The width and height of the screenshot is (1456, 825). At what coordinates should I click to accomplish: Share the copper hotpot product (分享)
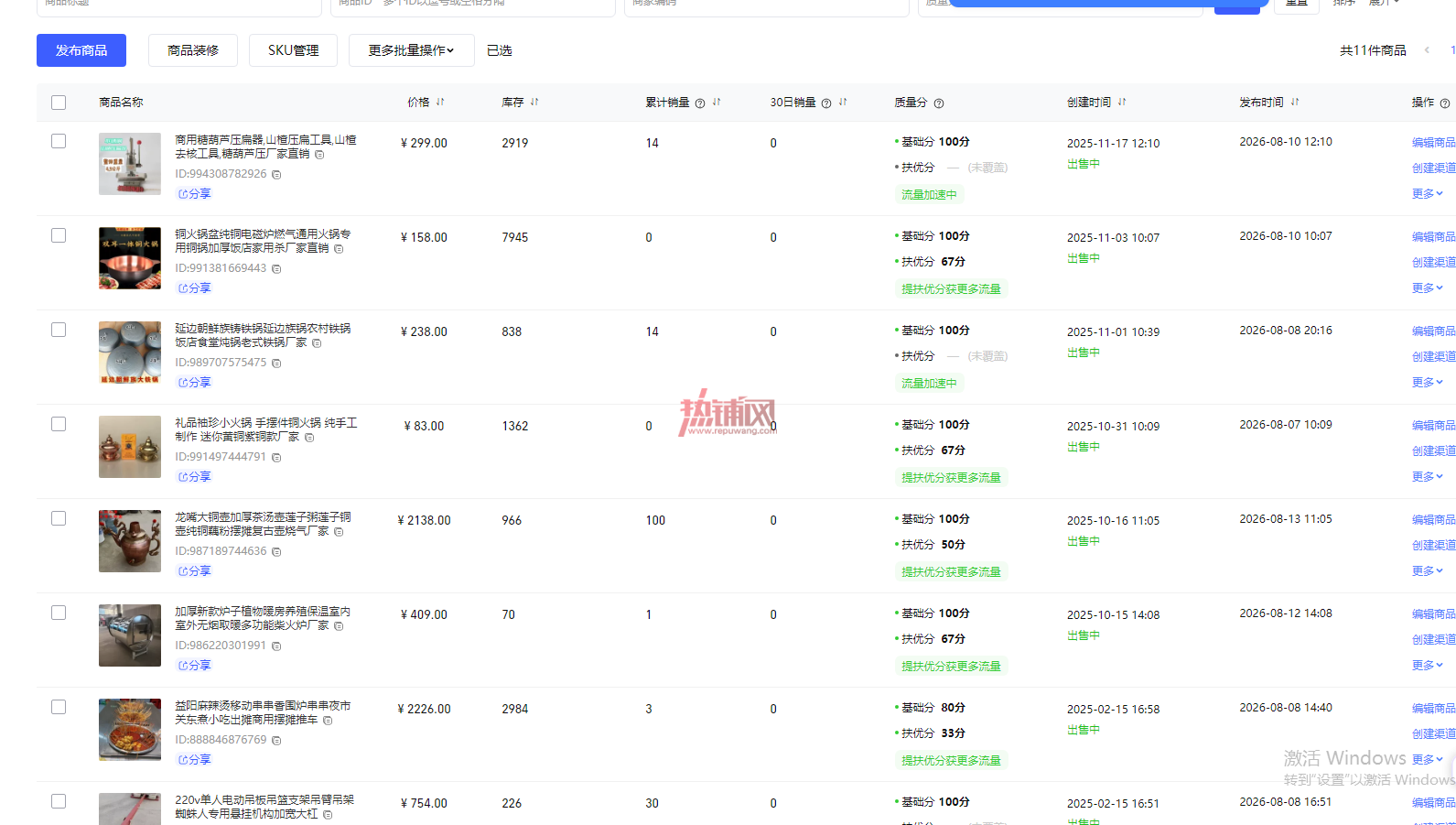194,288
